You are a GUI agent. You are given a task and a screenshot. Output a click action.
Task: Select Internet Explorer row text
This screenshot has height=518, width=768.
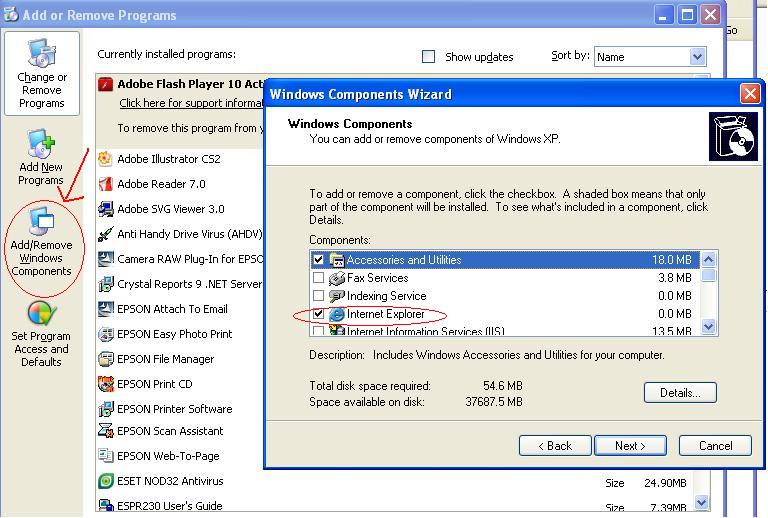tap(385, 314)
